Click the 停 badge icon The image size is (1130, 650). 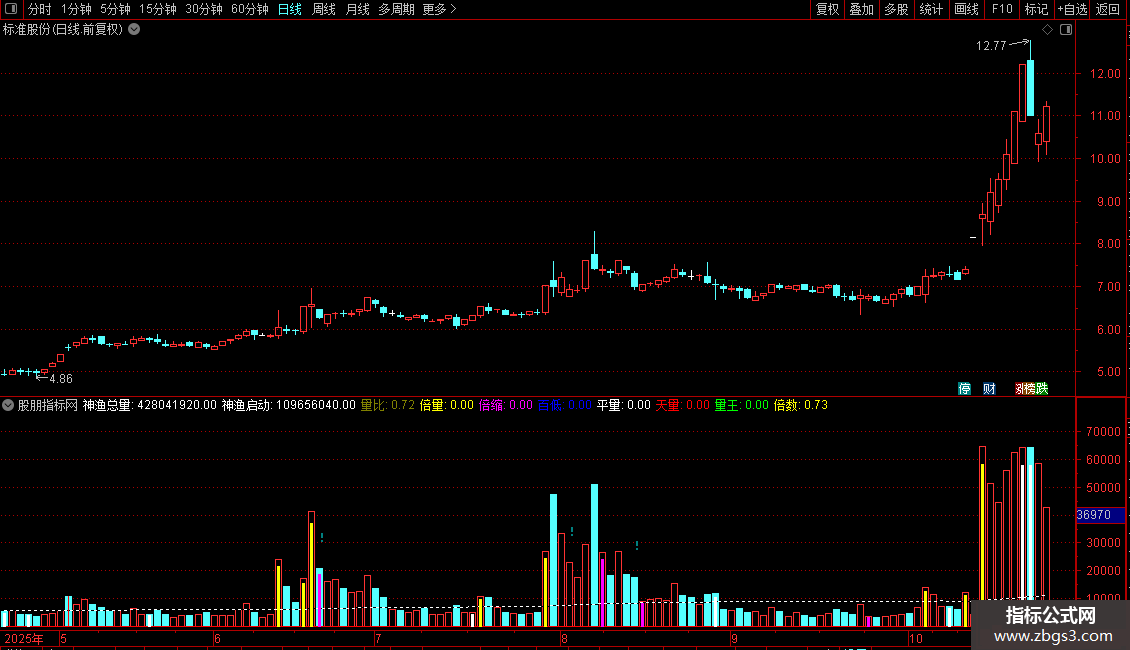(x=964, y=388)
